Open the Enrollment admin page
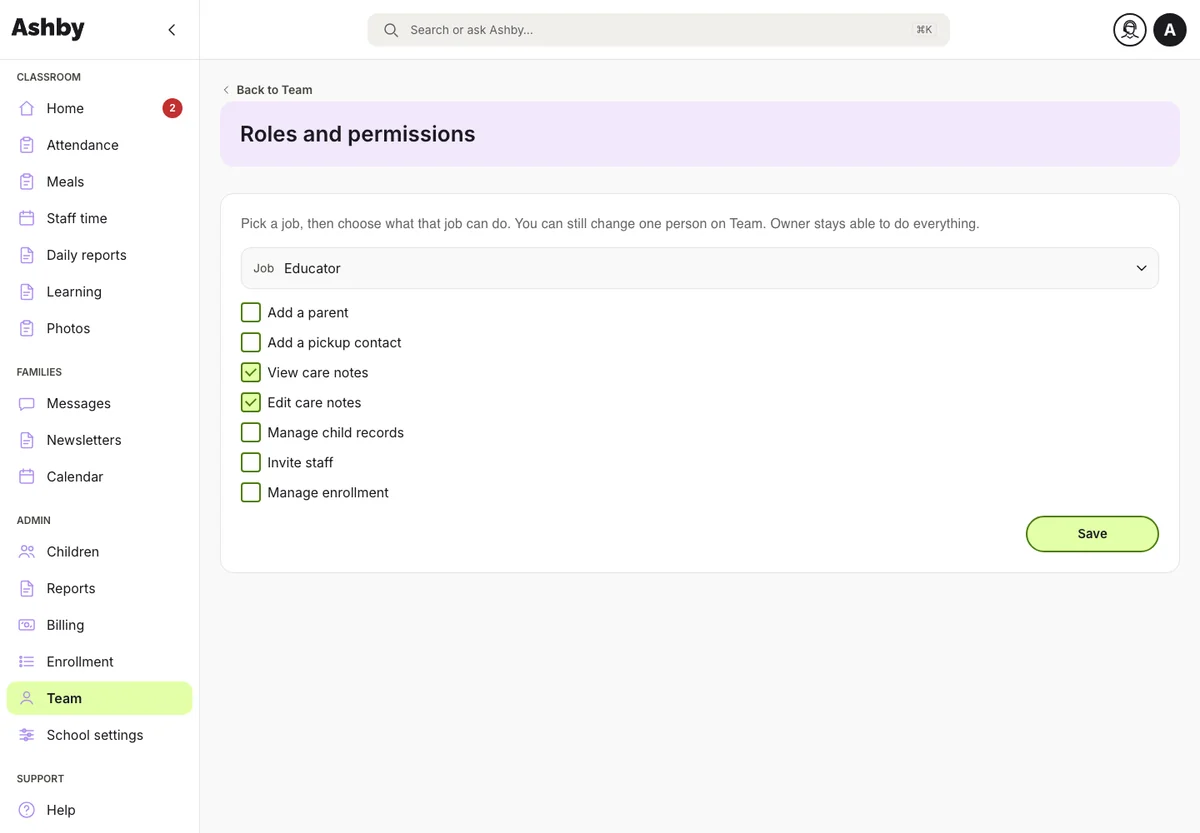The width and height of the screenshot is (1200, 833). pos(99,662)
